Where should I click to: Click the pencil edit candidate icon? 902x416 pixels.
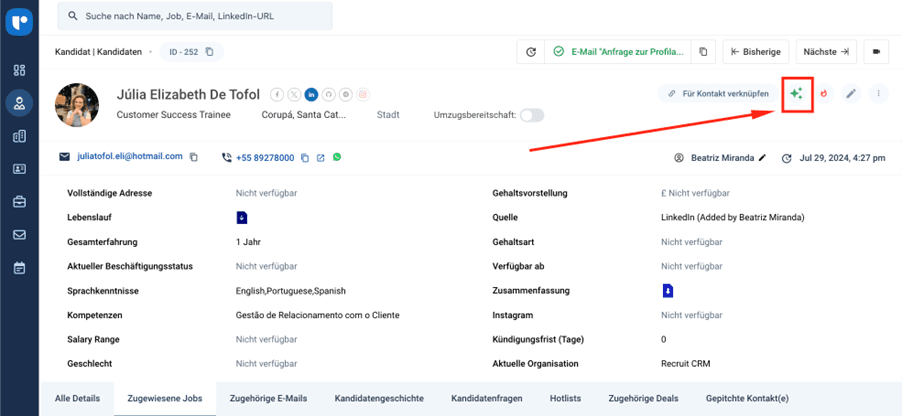[851, 93]
